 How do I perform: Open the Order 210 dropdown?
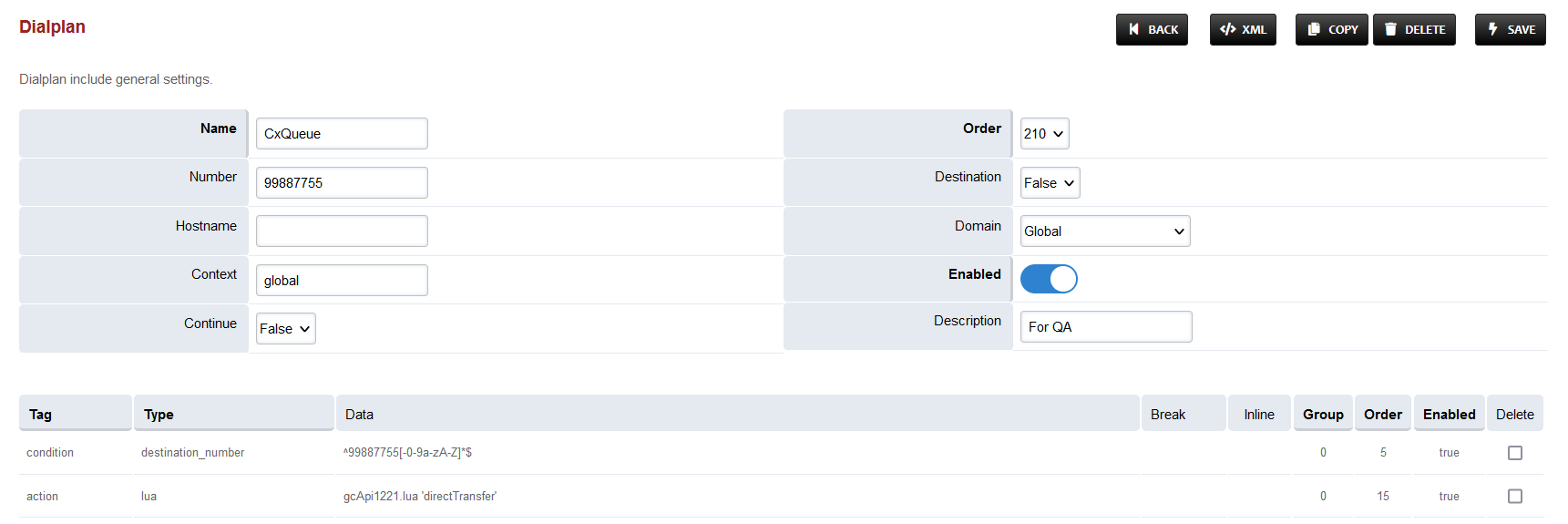pyautogui.click(x=1044, y=134)
